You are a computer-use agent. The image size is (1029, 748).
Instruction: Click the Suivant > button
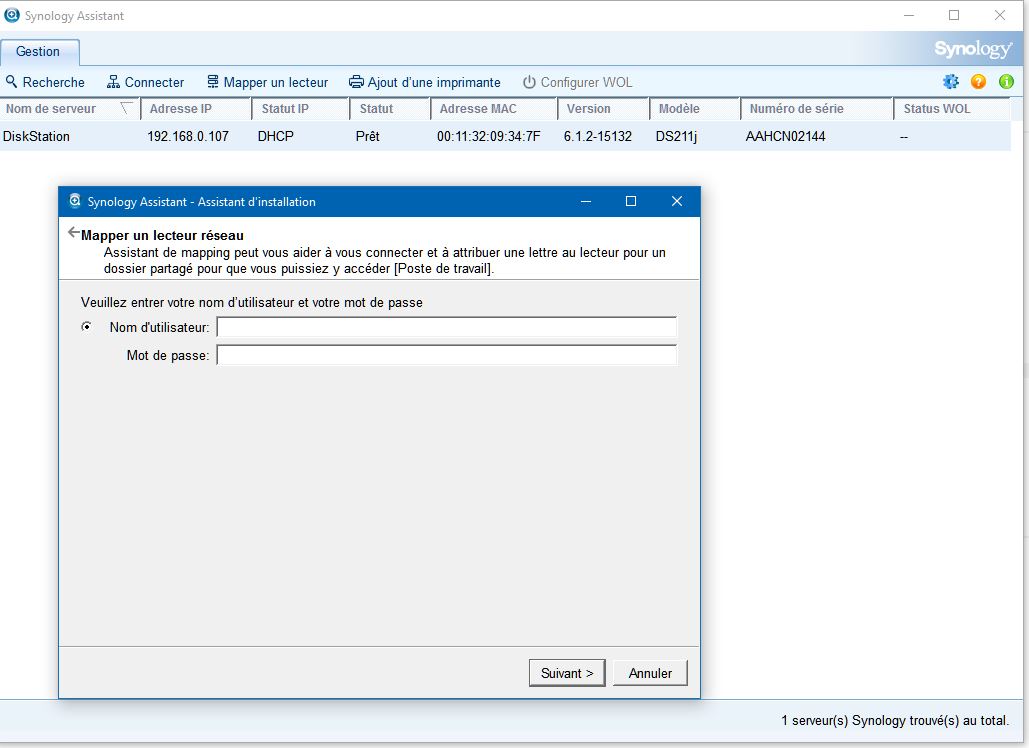tap(567, 673)
